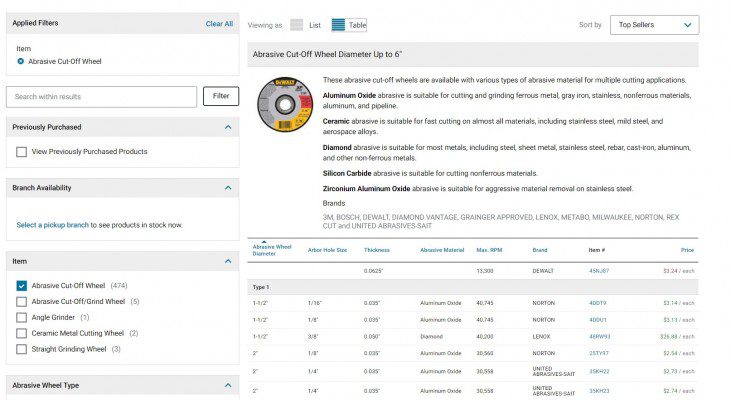Collapse the Previously Purchased section
Viewport: 731px width, 400px height.
[227, 127]
